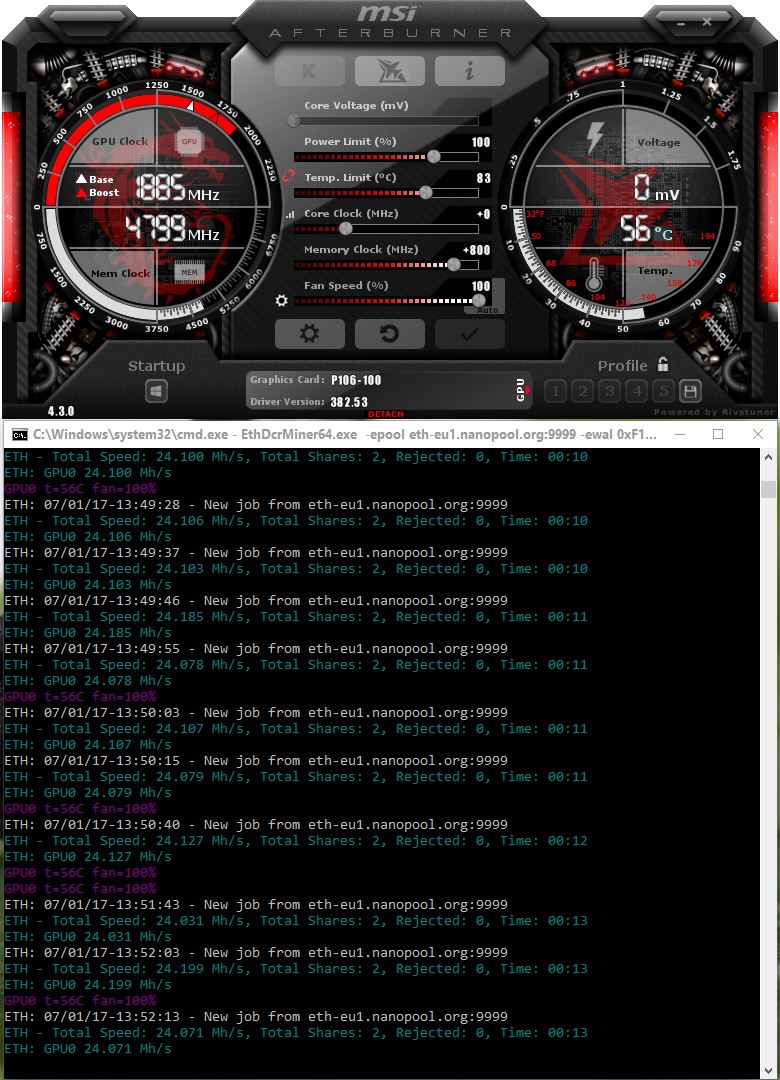Maximize the cmd.exe window
The image size is (780, 1080).
point(718,434)
